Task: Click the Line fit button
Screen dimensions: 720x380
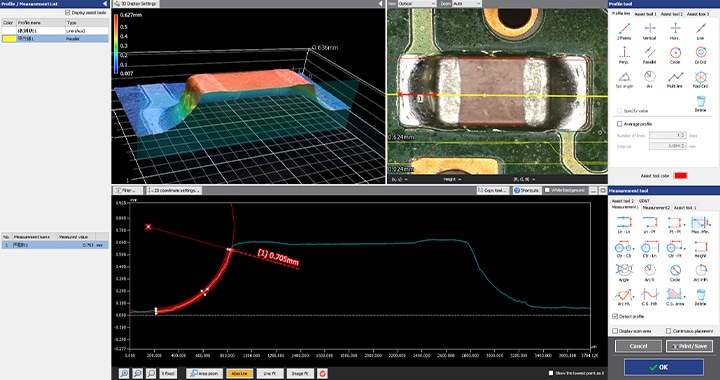Action: [269, 374]
